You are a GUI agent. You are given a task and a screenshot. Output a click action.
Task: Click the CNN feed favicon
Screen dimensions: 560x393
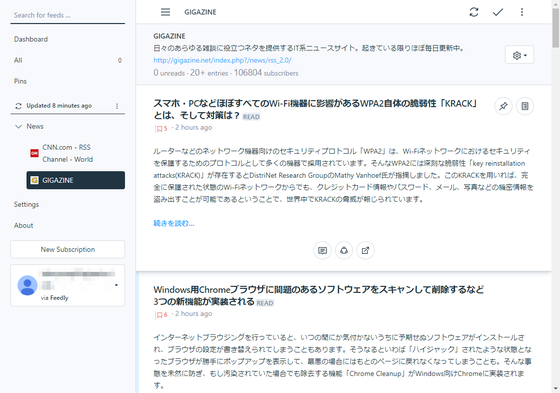click(34, 153)
